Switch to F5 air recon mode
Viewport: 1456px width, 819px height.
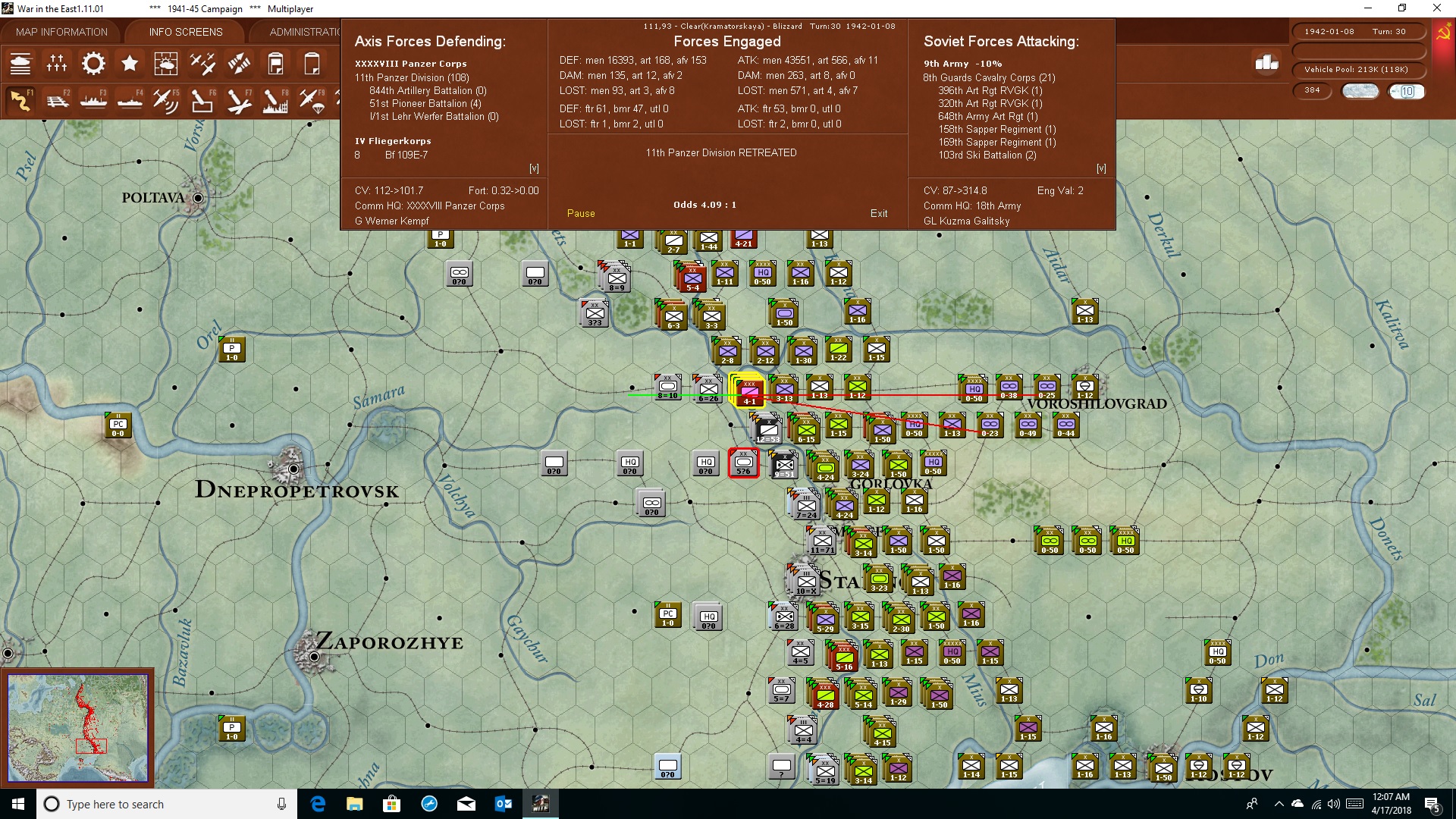[166, 101]
